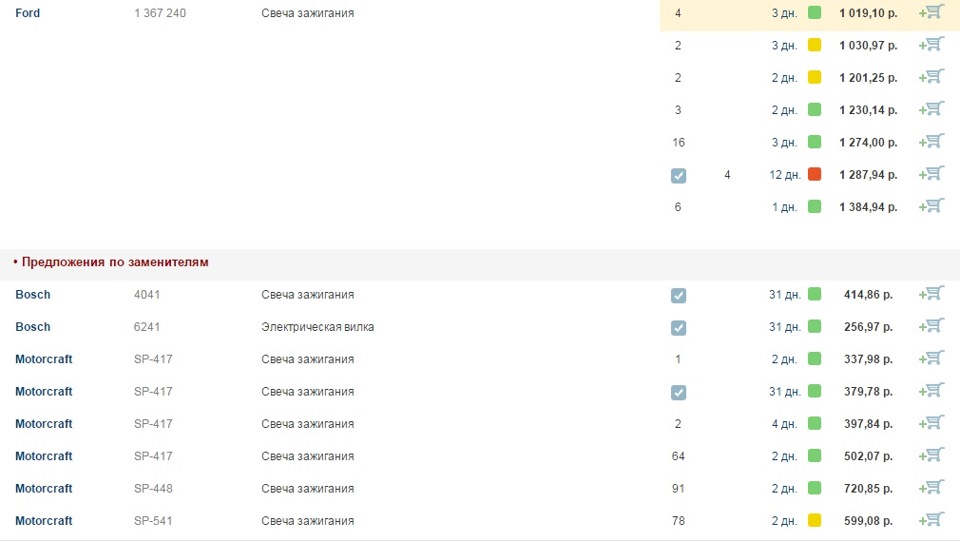Add the 1 274,00 р. offer to cart
This screenshot has width=960, height=542.
tap(931, 141)
